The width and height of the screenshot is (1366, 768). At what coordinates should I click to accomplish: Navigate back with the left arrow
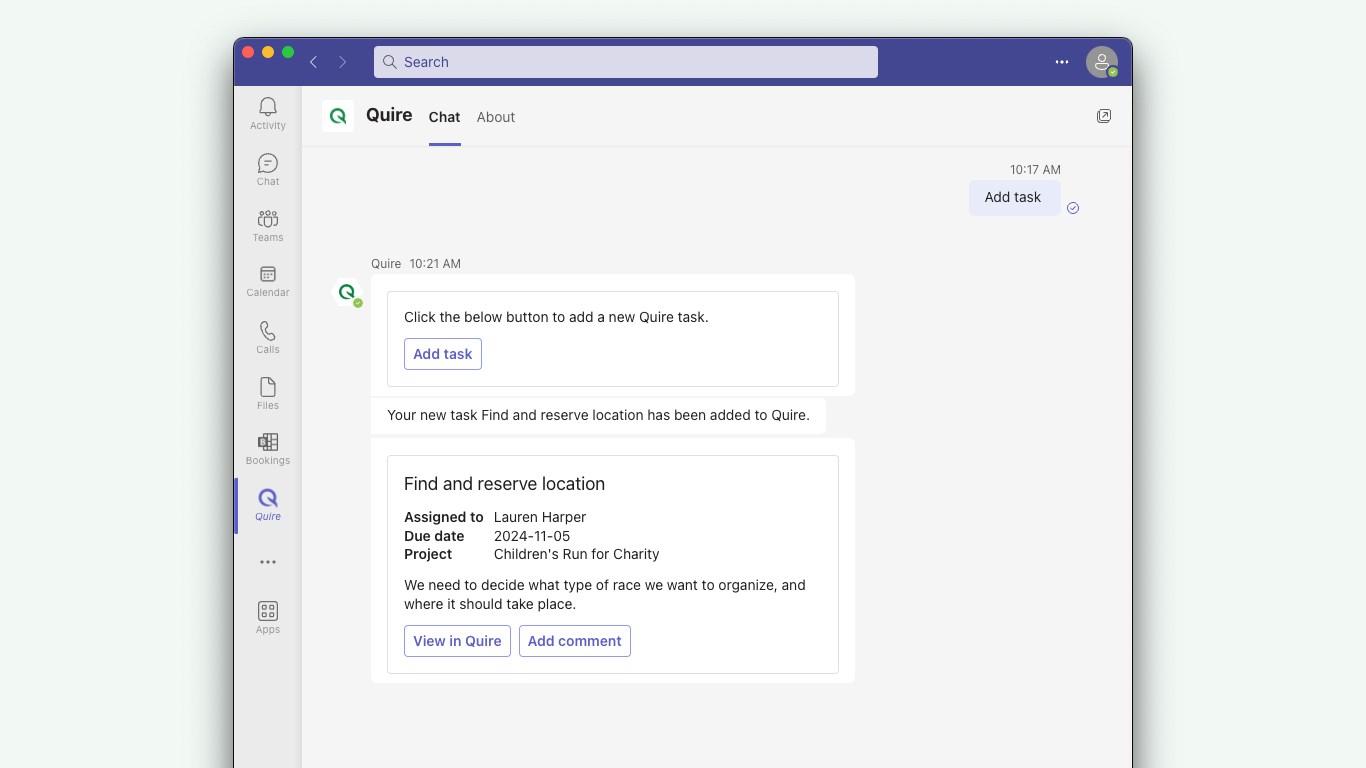[314, 62]
